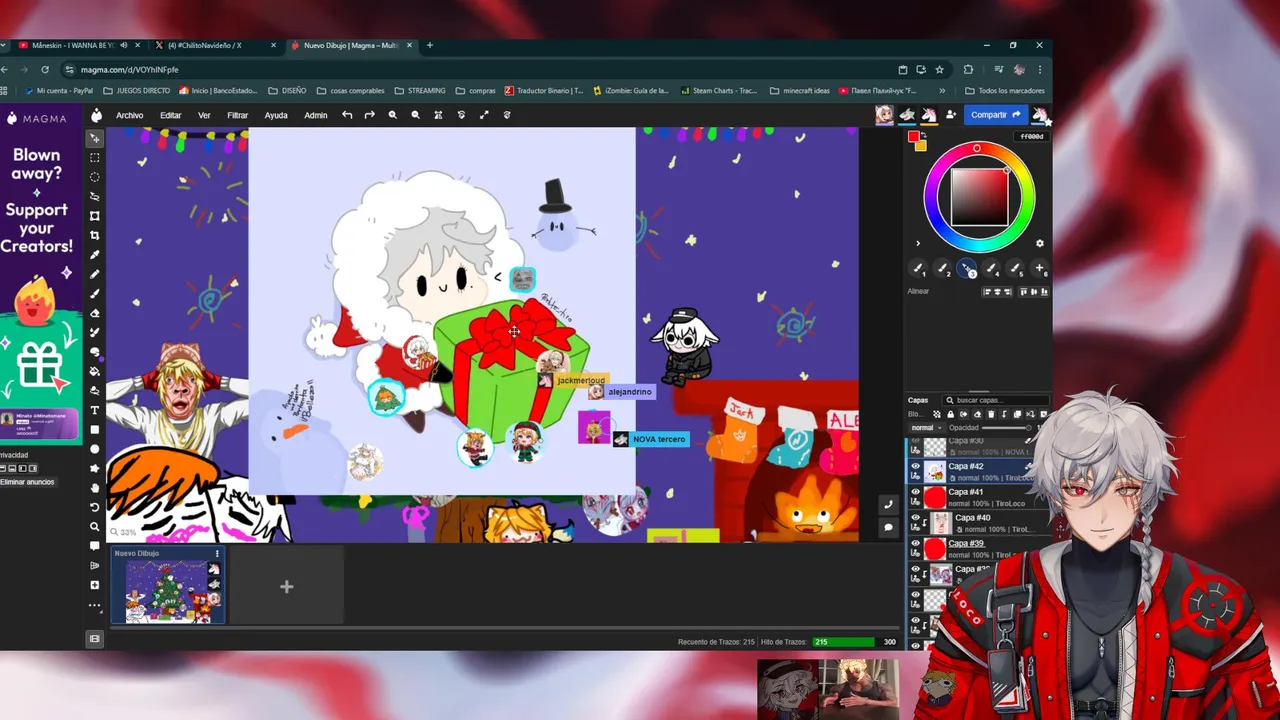This screenshot has width=1280, height=720.
Task: Open the Nuevo Dibujo thumbnail options menu
Action: (217, 553)
